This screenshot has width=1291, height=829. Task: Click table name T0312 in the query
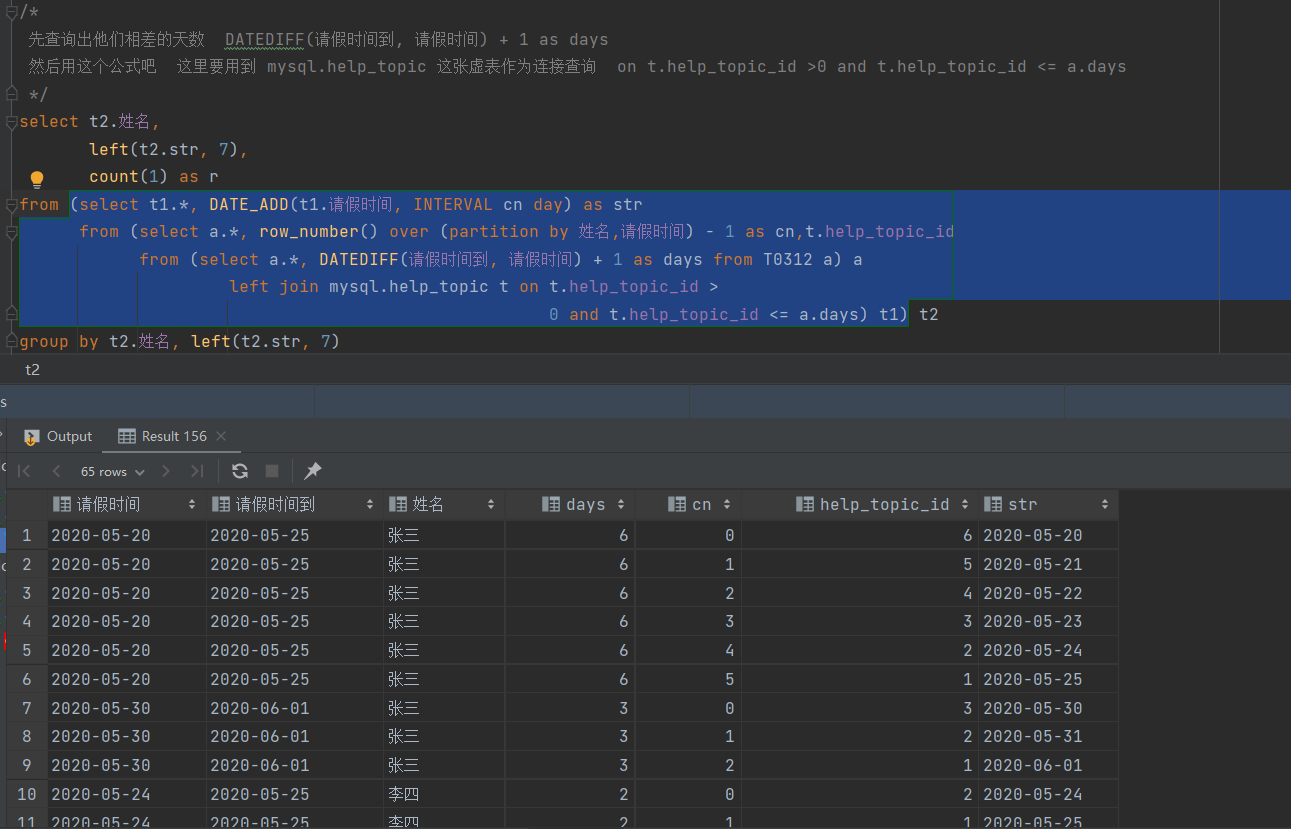(787, 260)
